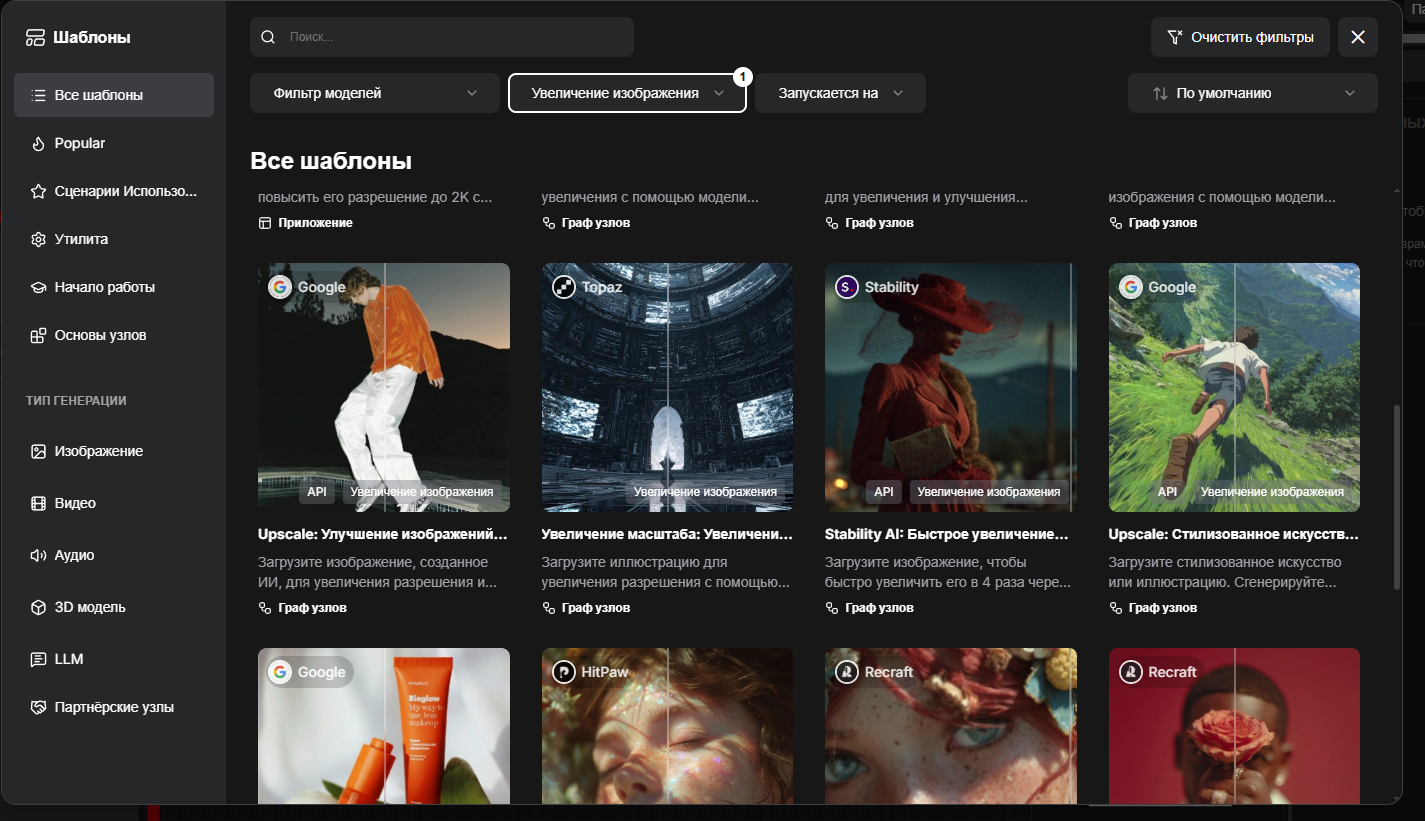Click the Google logo on the Стилизованное искусство card
The image size is (1425, 821).
1130,287
